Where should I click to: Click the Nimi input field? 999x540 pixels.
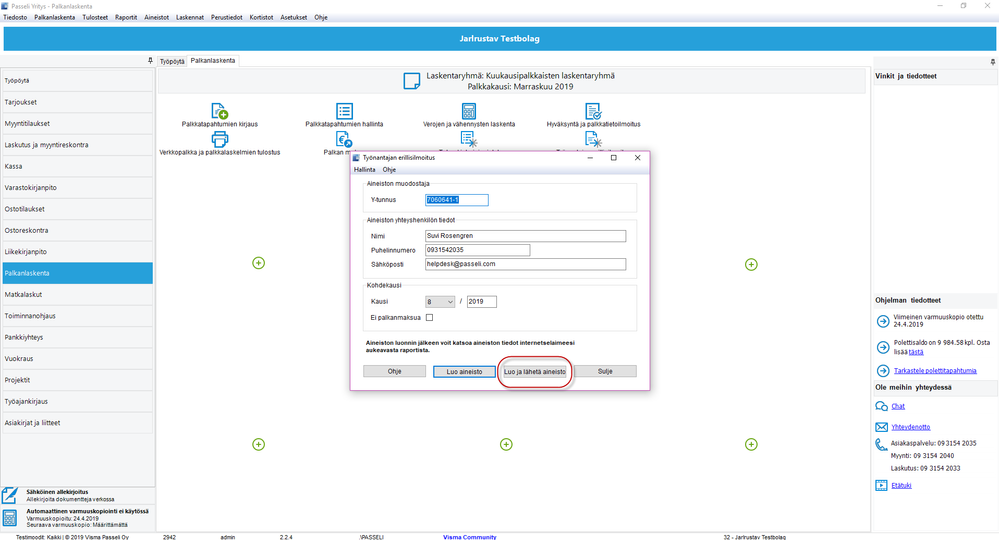point(526,236)
